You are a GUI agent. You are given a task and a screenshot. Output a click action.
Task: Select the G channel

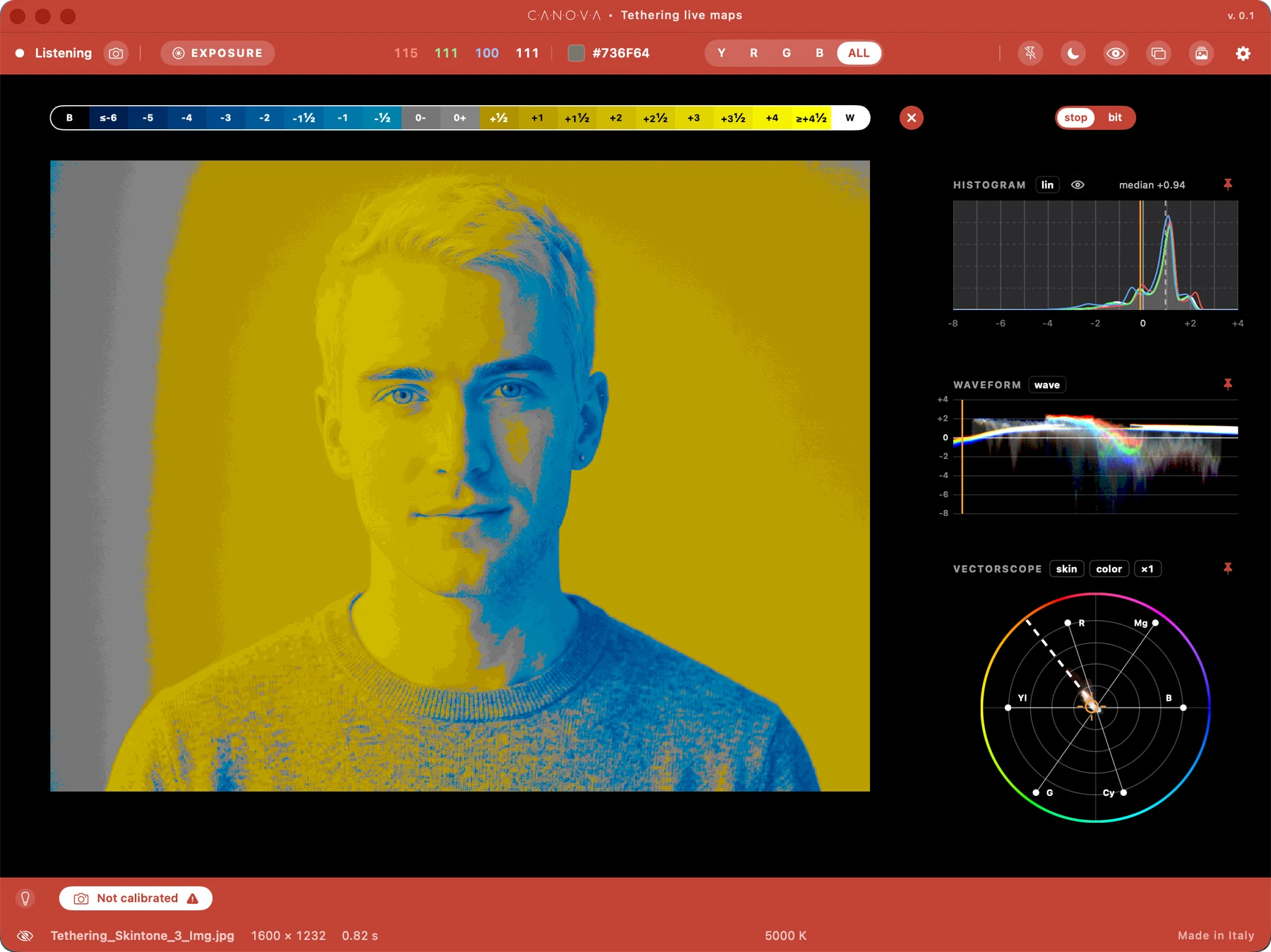(x=787, y=53)
